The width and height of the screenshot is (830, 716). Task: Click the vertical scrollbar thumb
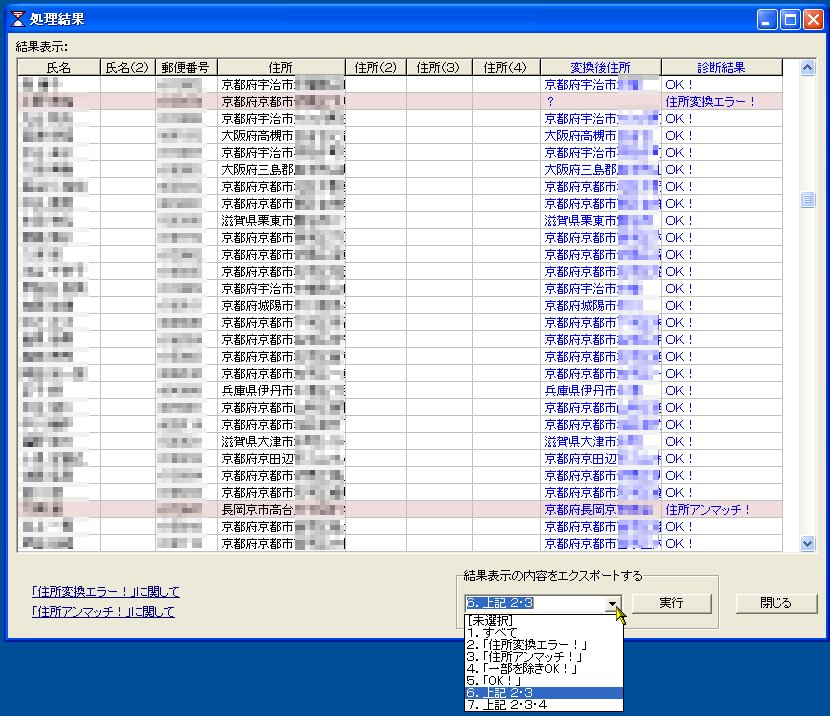pos(806,200)
